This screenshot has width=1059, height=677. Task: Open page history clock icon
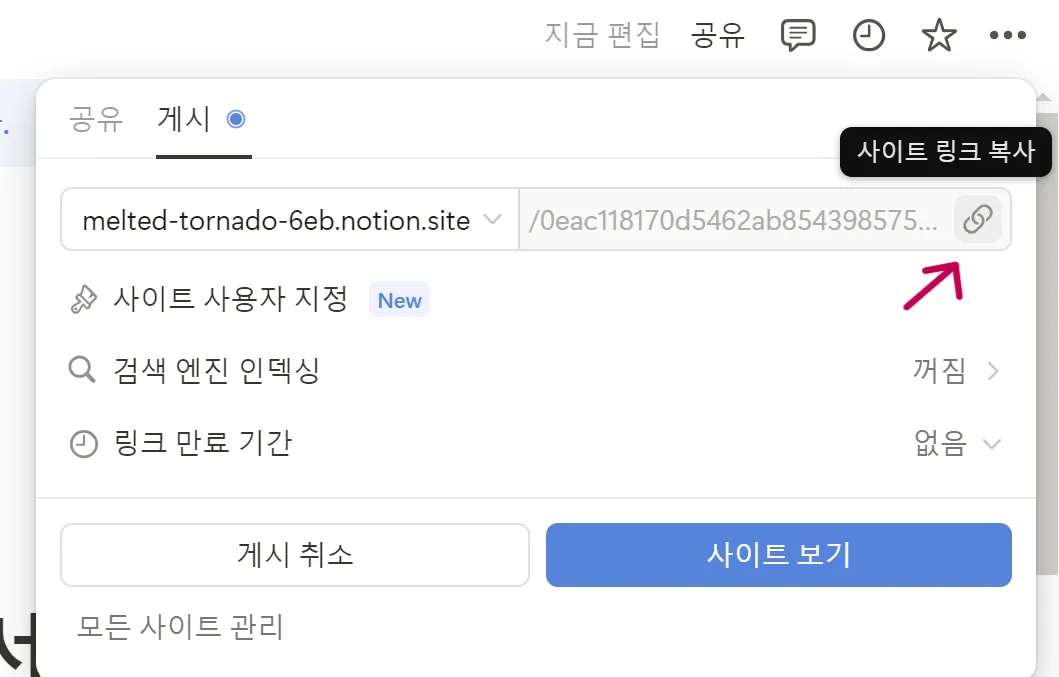[x=868, y=37]
